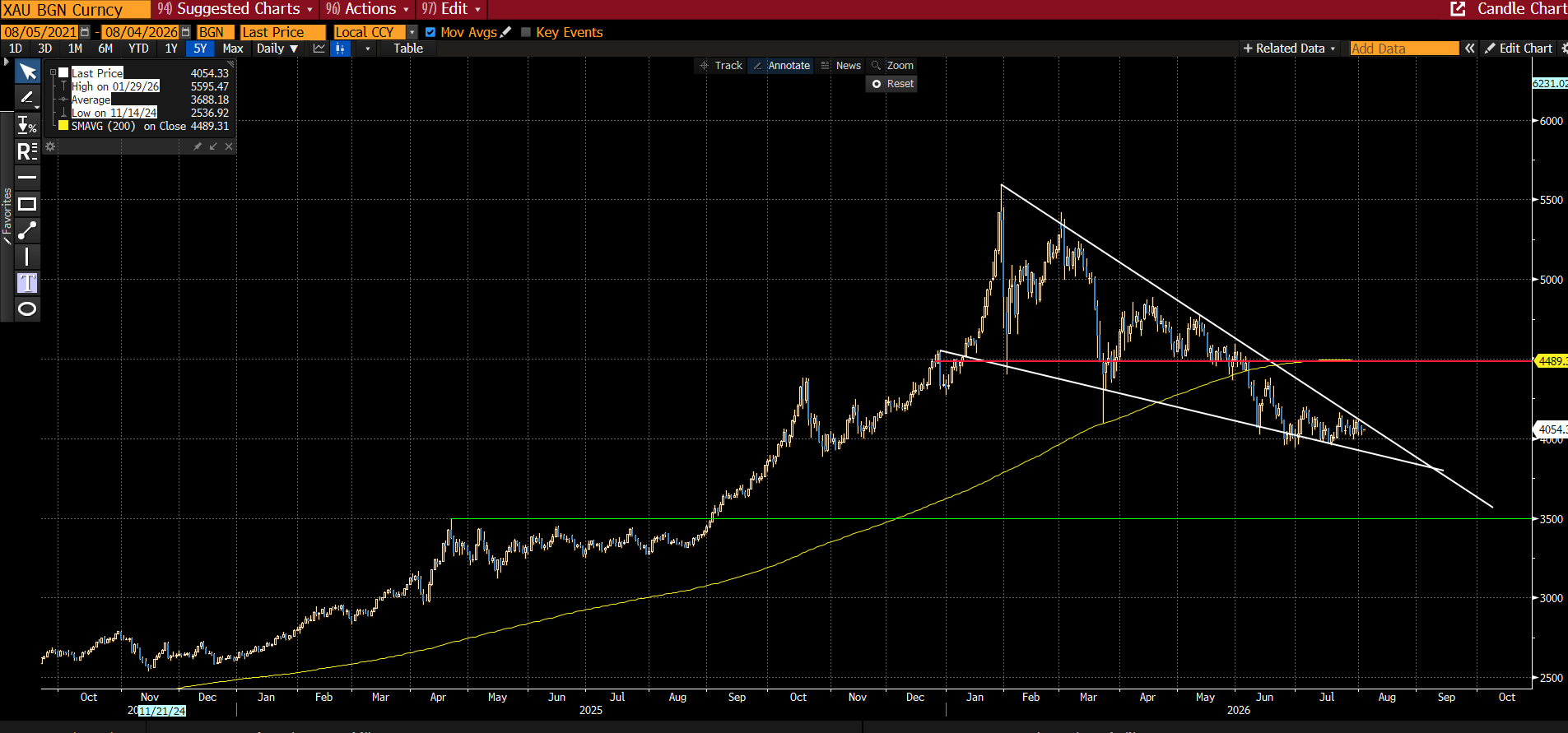Open the Edit dropdown menu
The image size is (1568, 733).
tap(451, 9)
